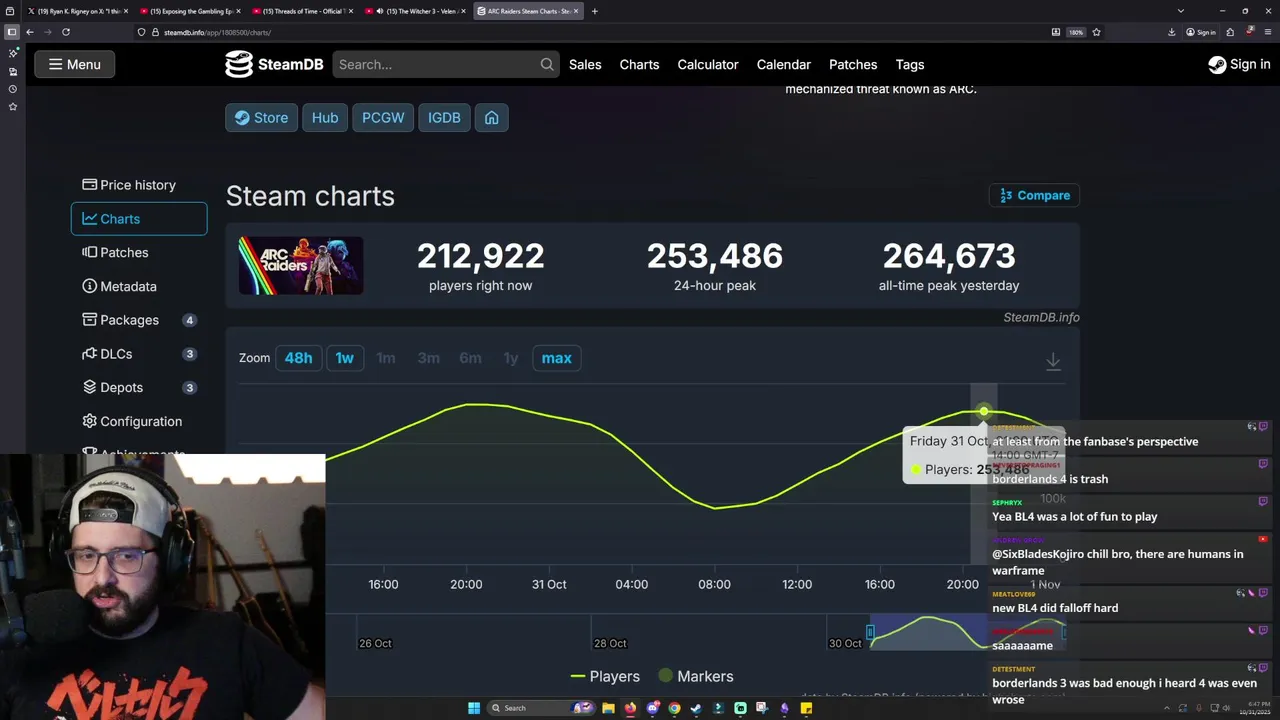
Task: Toggle the Markers series in the legend
Action: coord(696,676)
